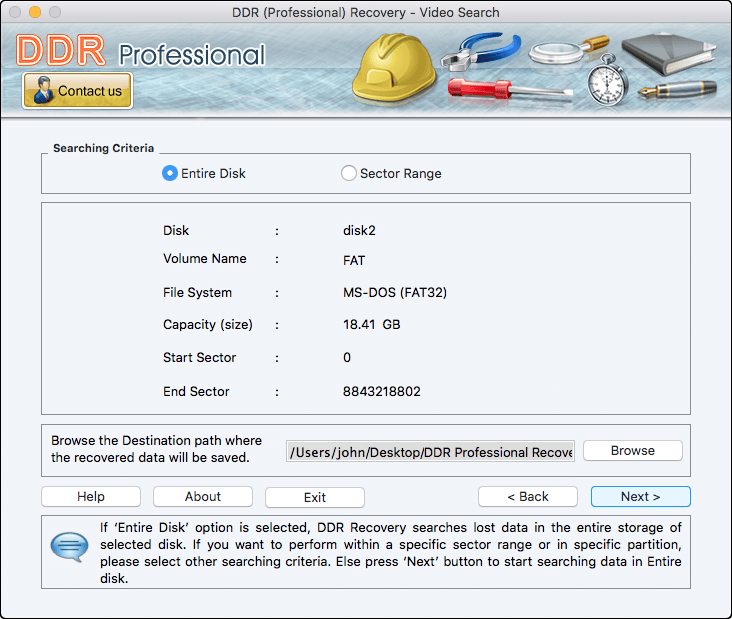Image resolution: width=732 pixels, height=619 pixels.
Task: Click the volume name value FAT
Action: [354, 260]
